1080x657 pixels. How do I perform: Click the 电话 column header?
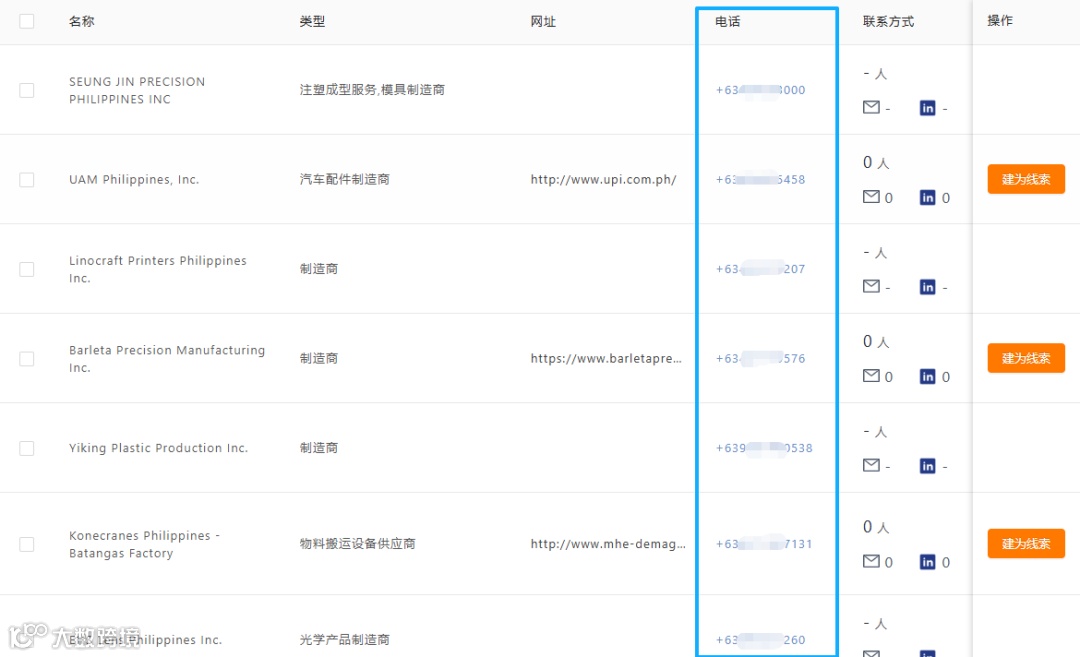[x=727, y=21]
